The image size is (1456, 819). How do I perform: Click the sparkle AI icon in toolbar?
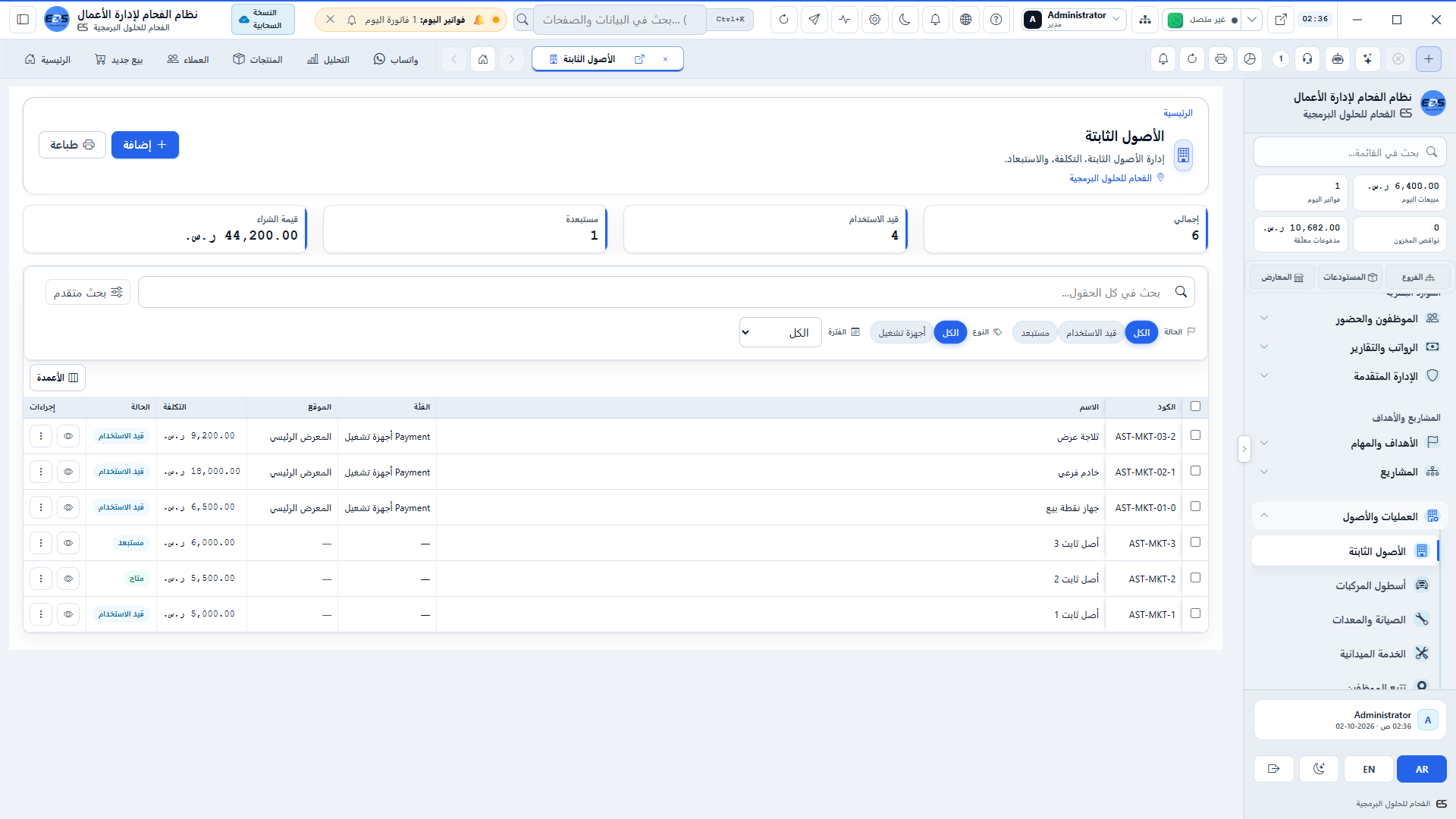1367,59
